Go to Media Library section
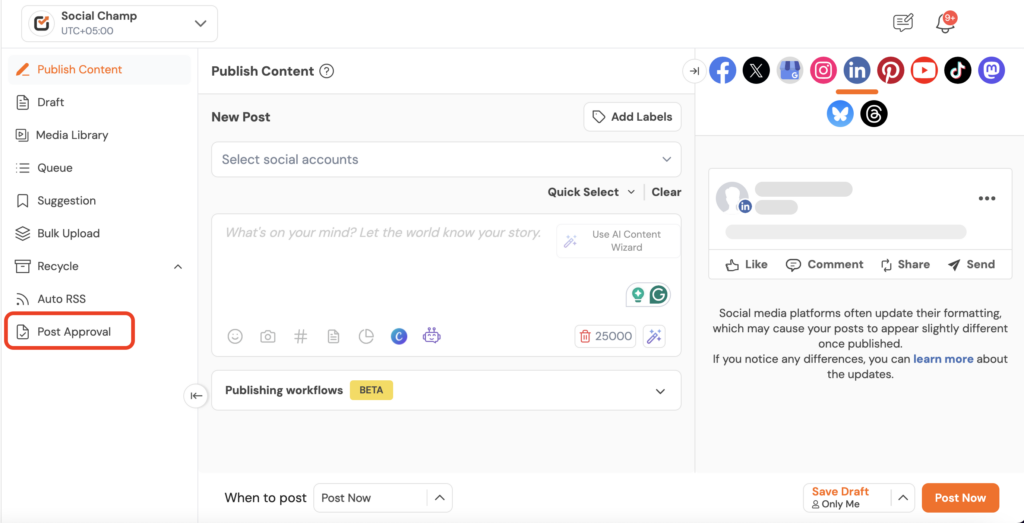 click(x=71, y=135)
